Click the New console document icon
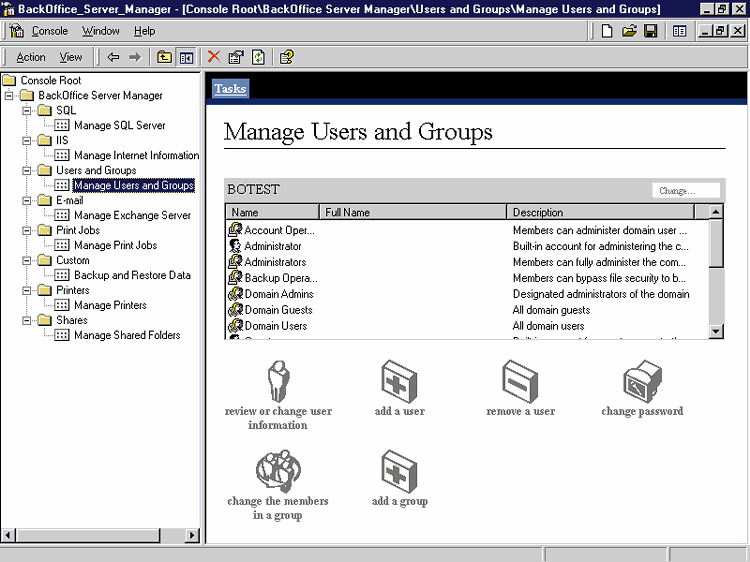 coord(607,31)
